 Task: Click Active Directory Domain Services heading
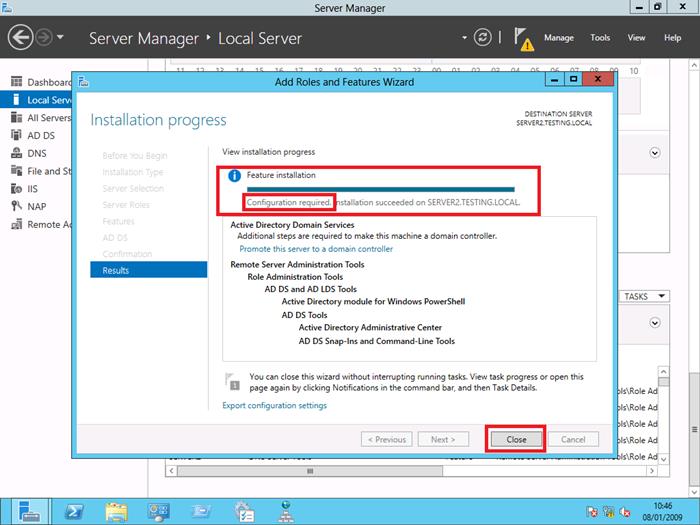pos(292,225)
